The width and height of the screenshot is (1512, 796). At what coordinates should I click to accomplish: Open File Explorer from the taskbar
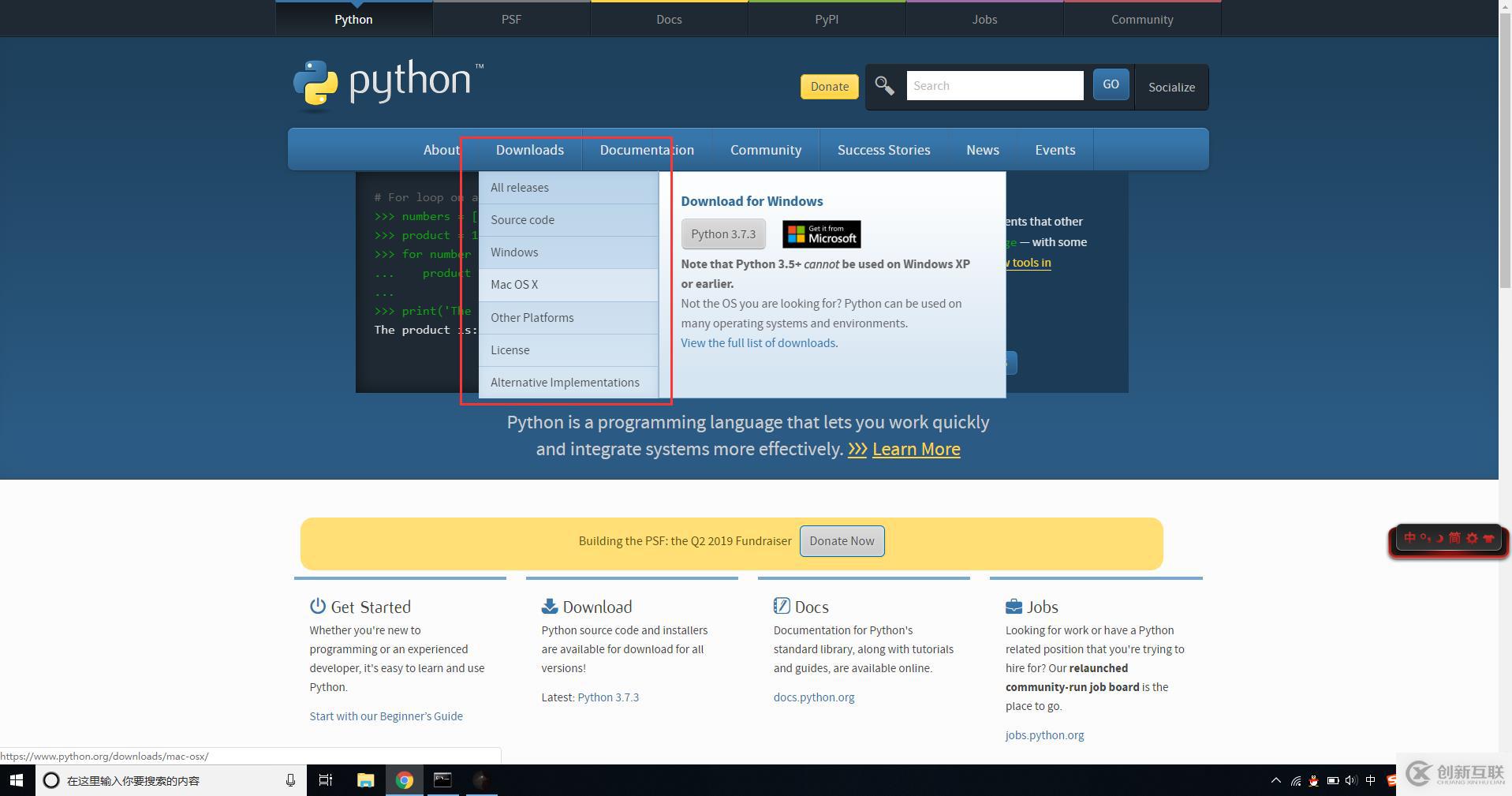pos(365,780)
